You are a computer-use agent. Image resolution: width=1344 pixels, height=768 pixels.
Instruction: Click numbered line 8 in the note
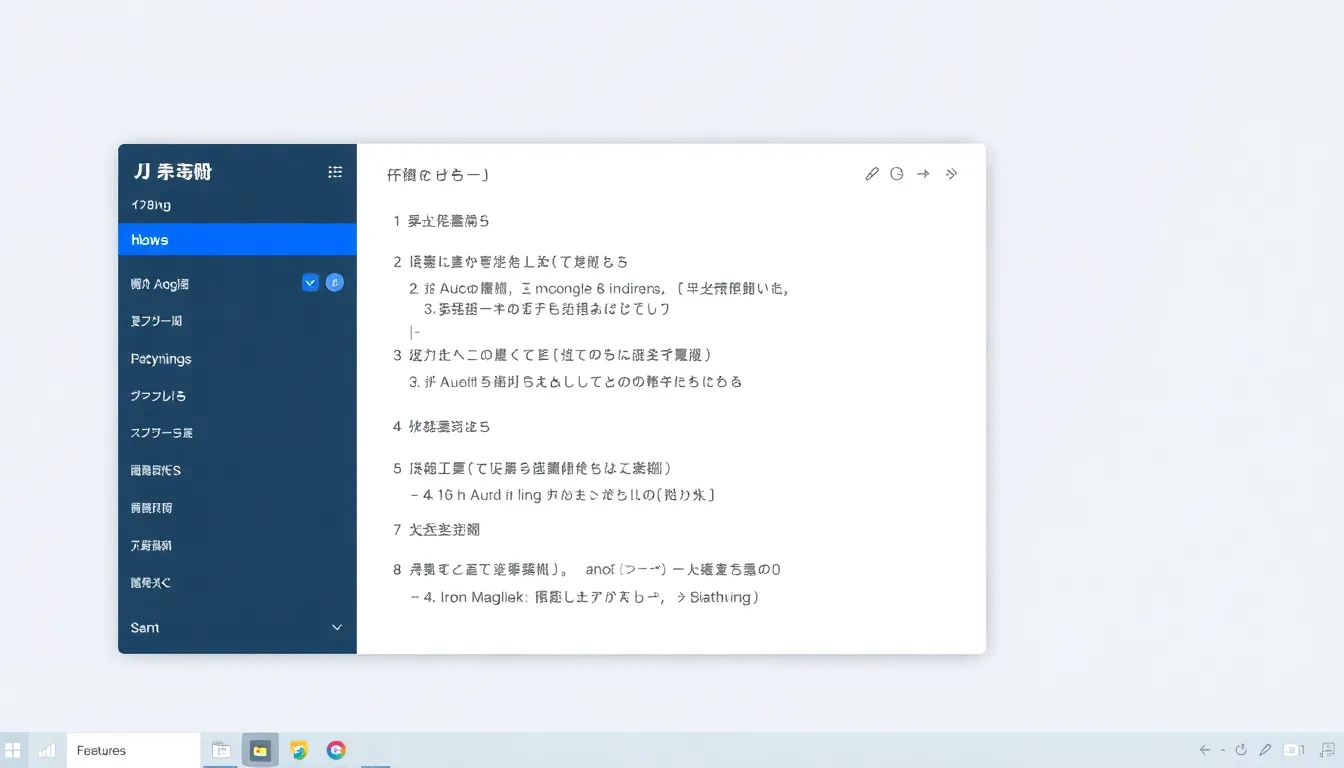click(x=586, y=570)
